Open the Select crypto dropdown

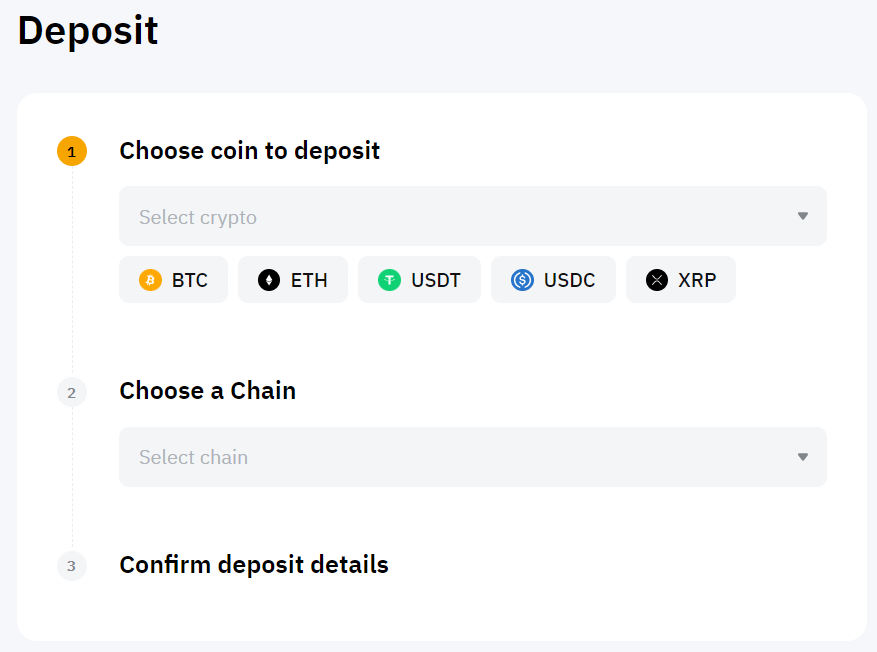tap(472, 216)
